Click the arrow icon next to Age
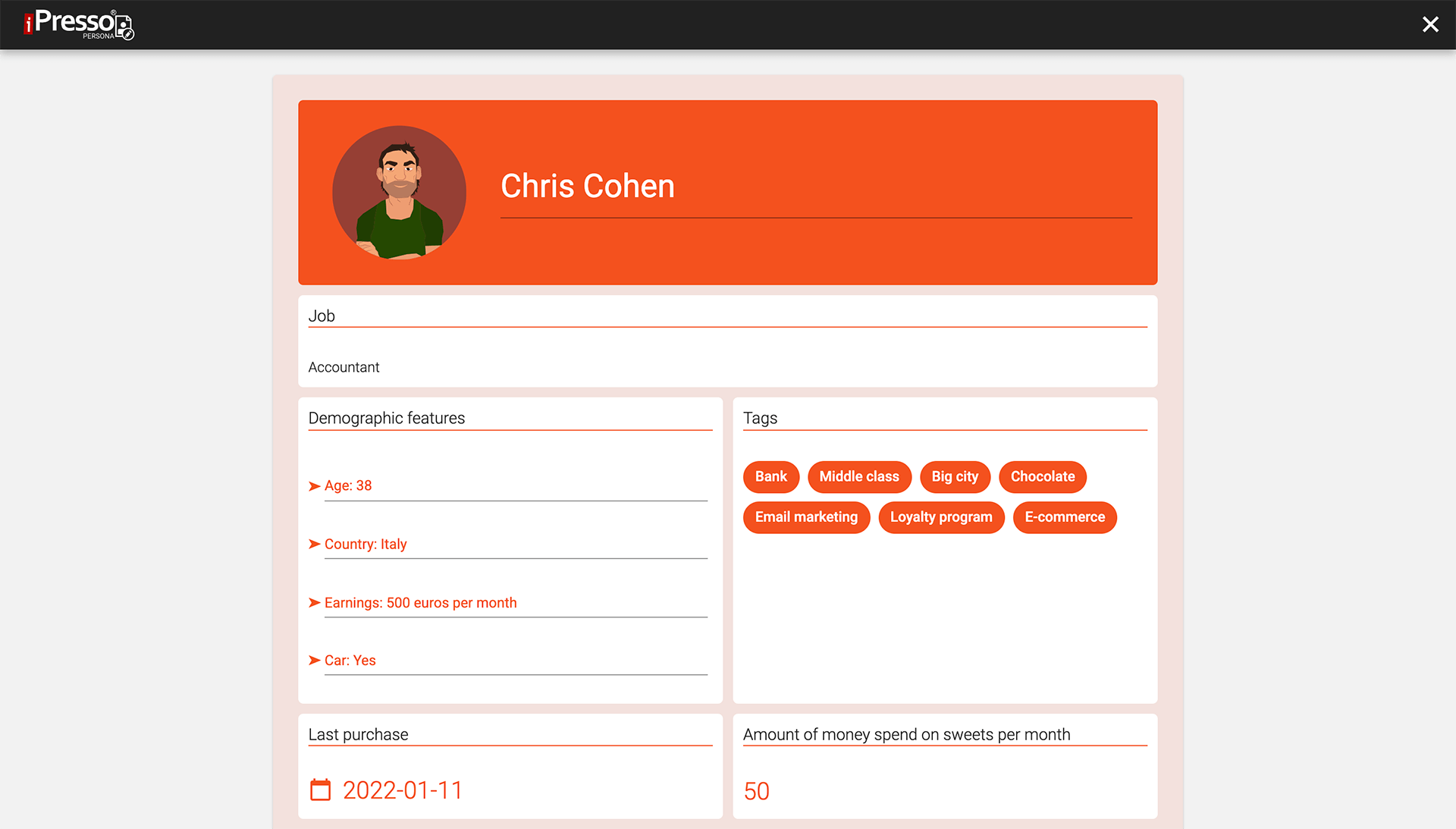This screenshot has height=829, width=1456. pyautogui.click(x=314, y=486)
